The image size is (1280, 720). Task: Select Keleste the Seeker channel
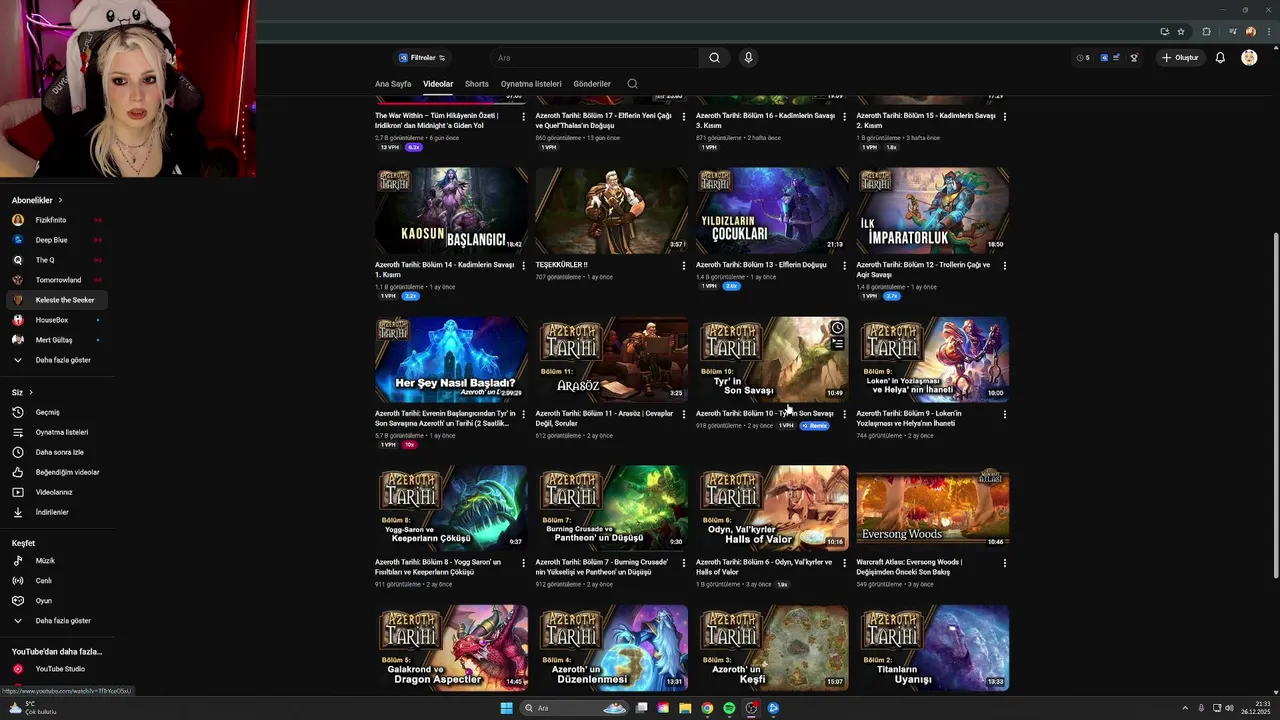(x=57, y=300)
